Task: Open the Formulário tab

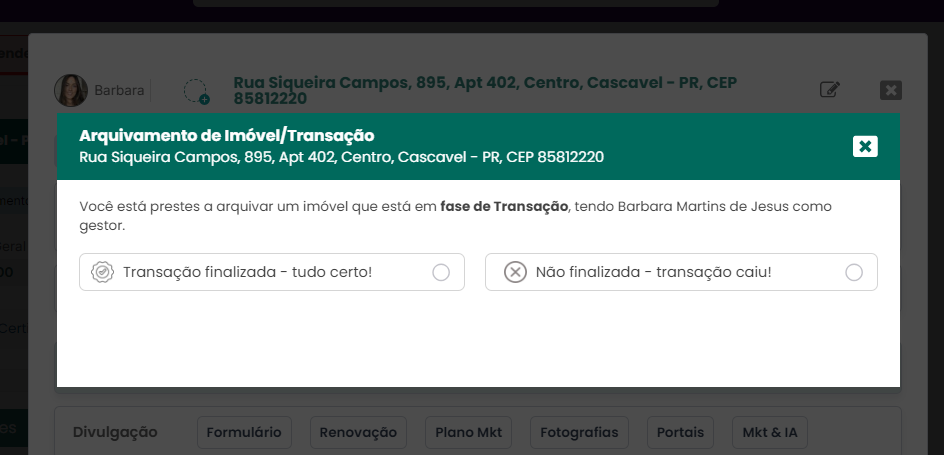Action: 244,432
